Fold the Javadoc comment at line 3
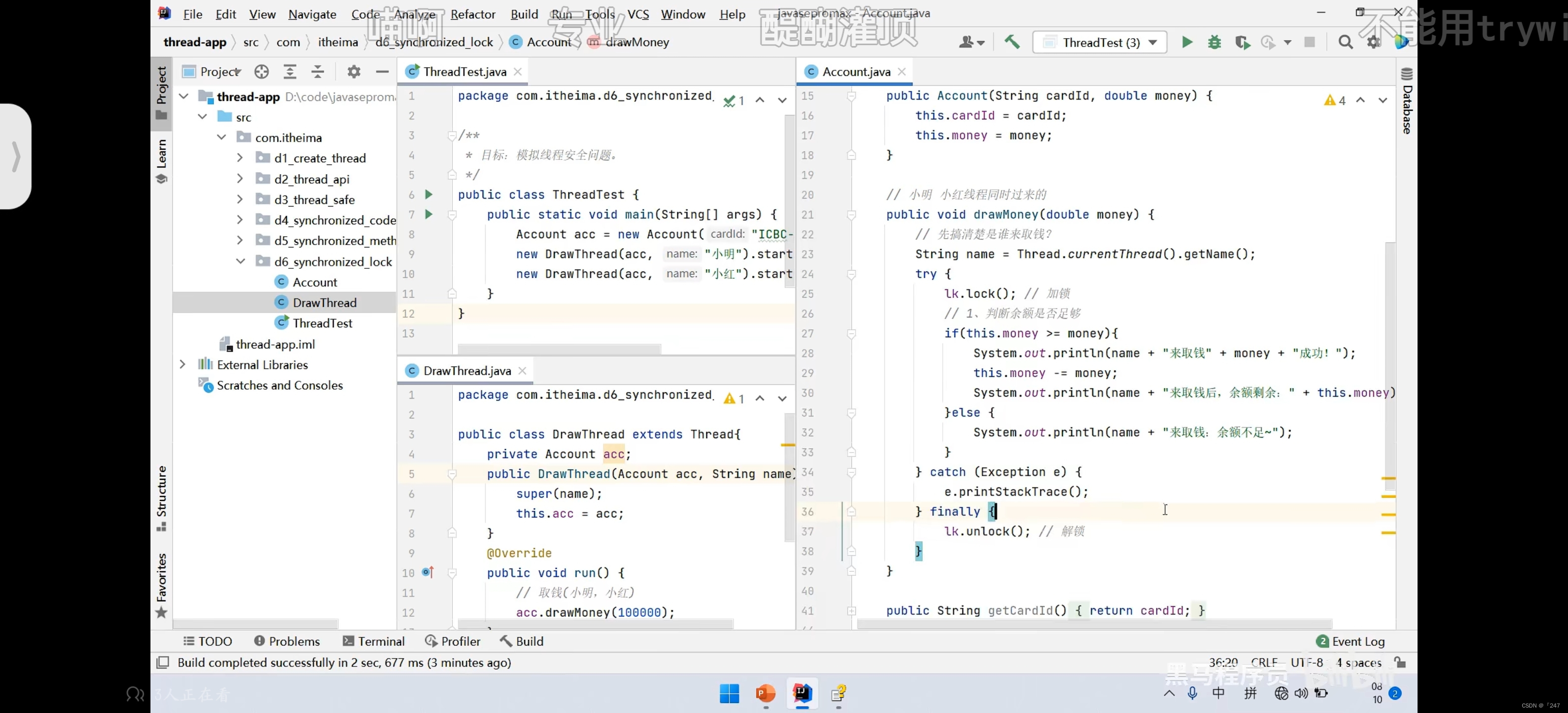The width and height of the screenshot is (1568, 713). pyautogui.click(x=452, y=135)
